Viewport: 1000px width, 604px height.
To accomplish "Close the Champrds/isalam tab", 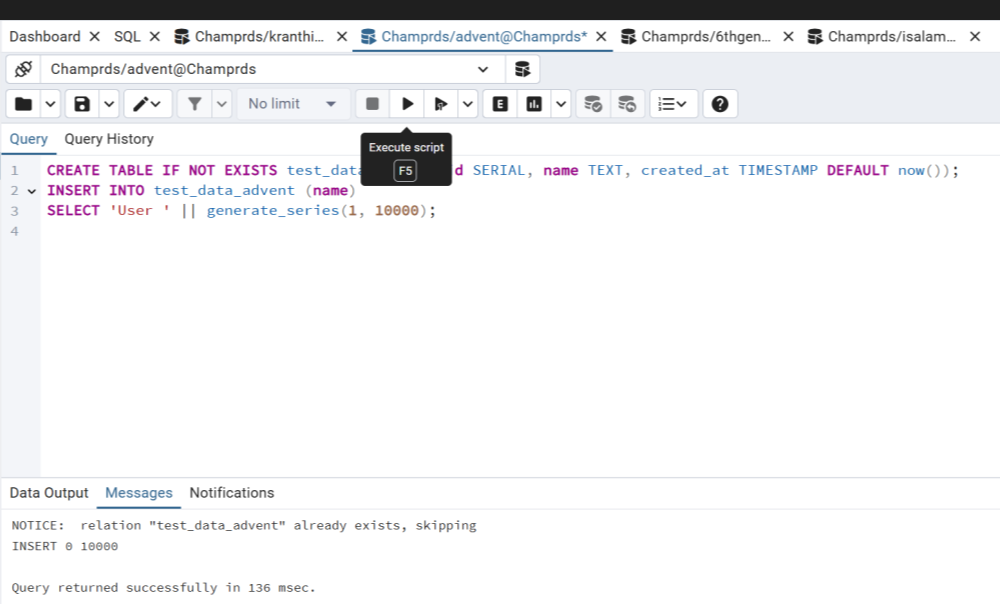I will click(974, 36).
